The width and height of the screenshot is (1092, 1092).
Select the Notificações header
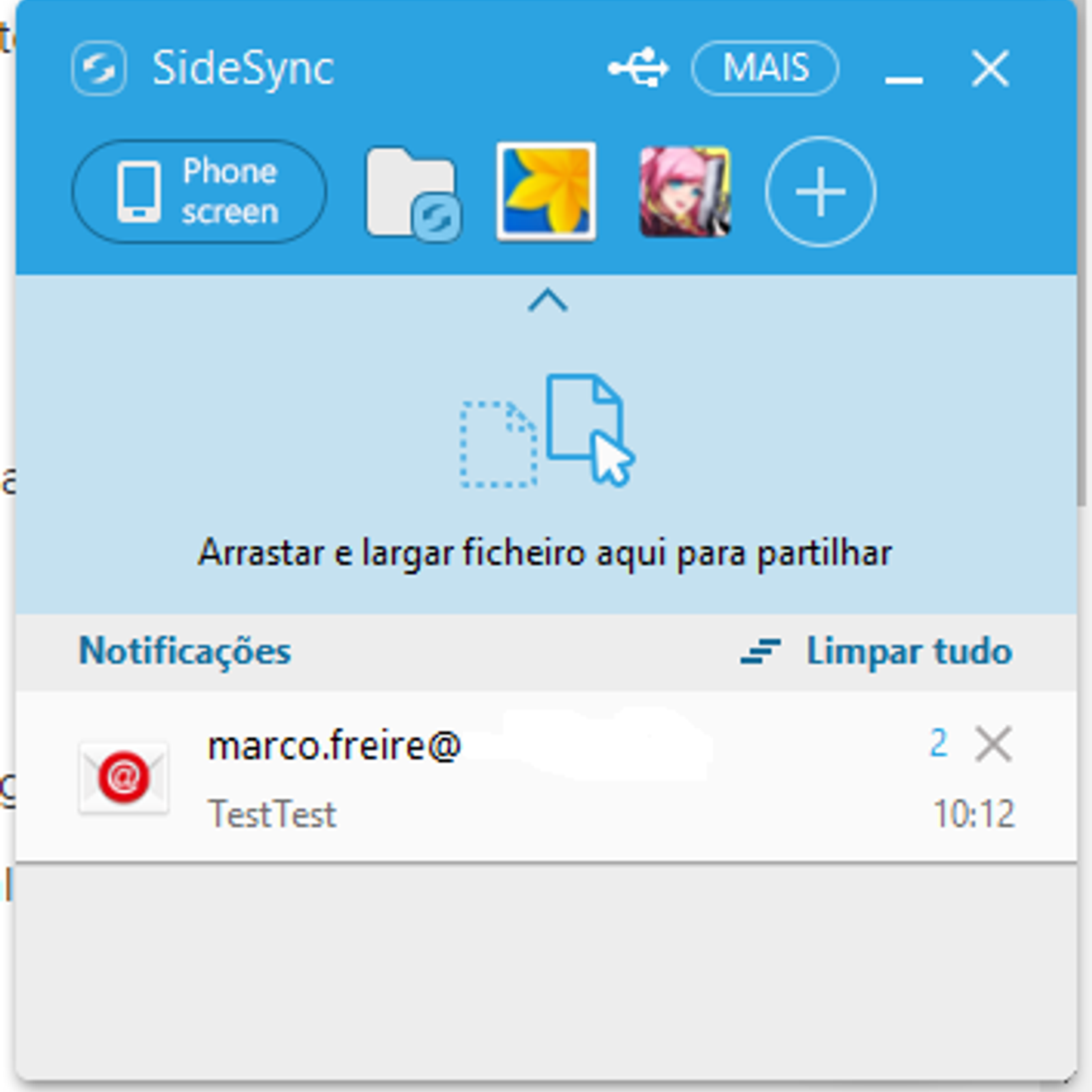coord(185,651)
